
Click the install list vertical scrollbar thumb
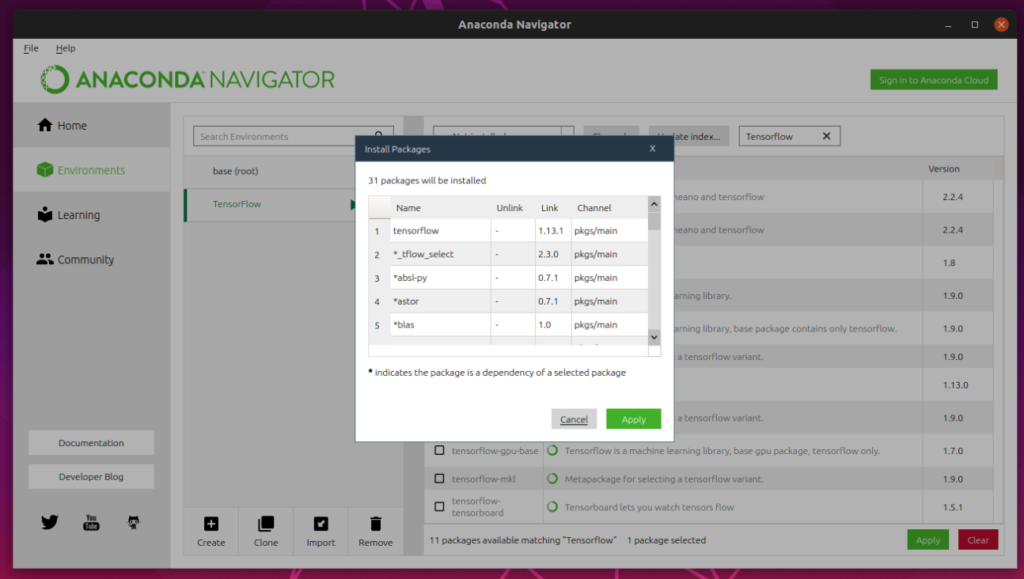(x=654, y=221)
